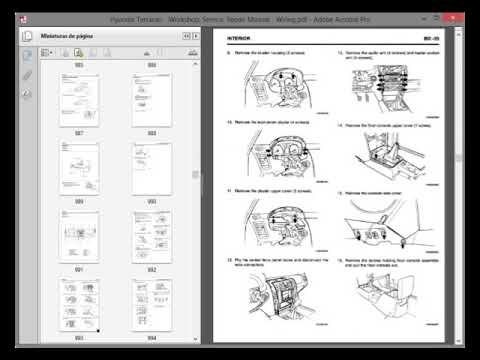
Task: Maximize the Acrobat window
Action: (x=436, y=18)
